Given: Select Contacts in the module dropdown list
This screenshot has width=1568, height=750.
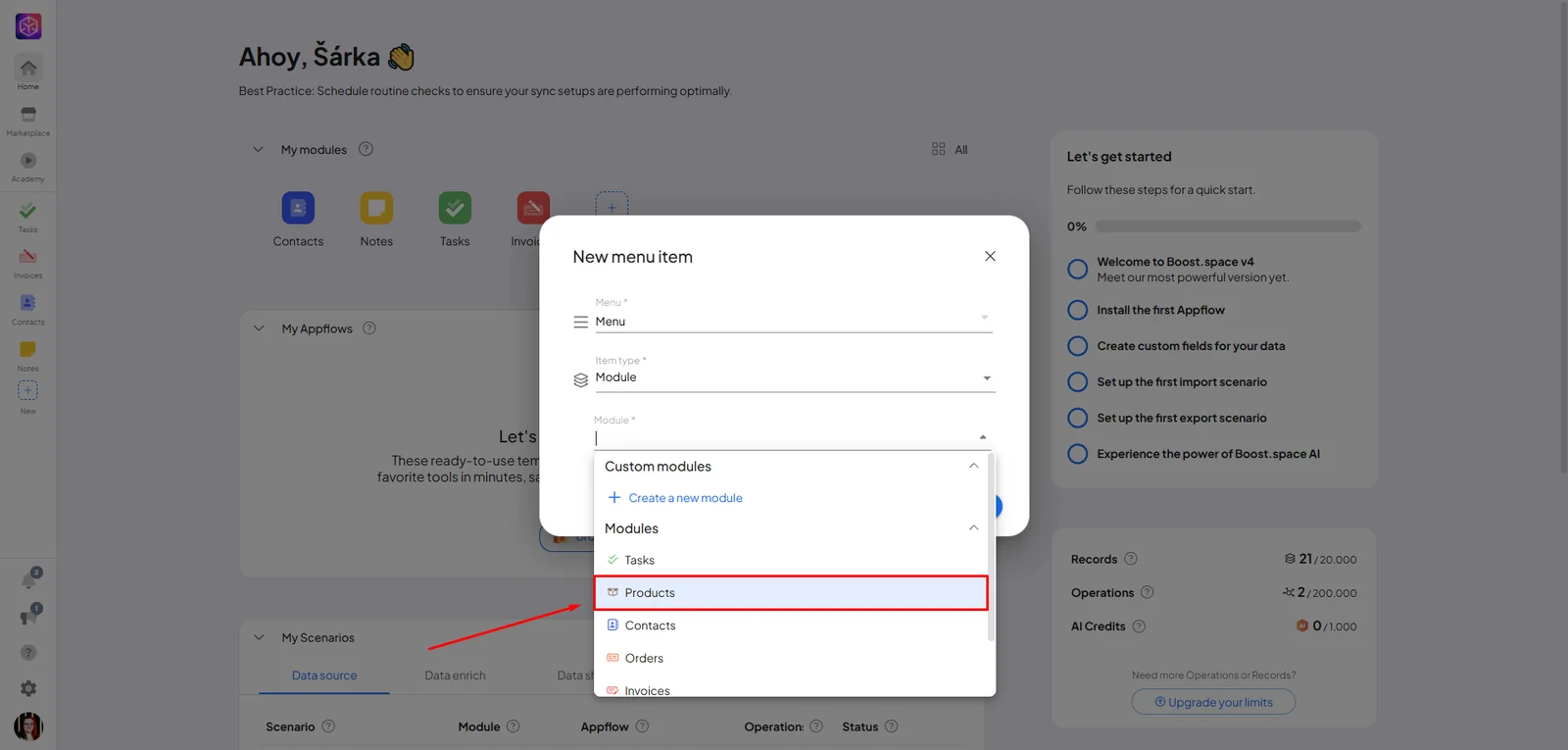Looking at the screenshot, I should point(791,625).
